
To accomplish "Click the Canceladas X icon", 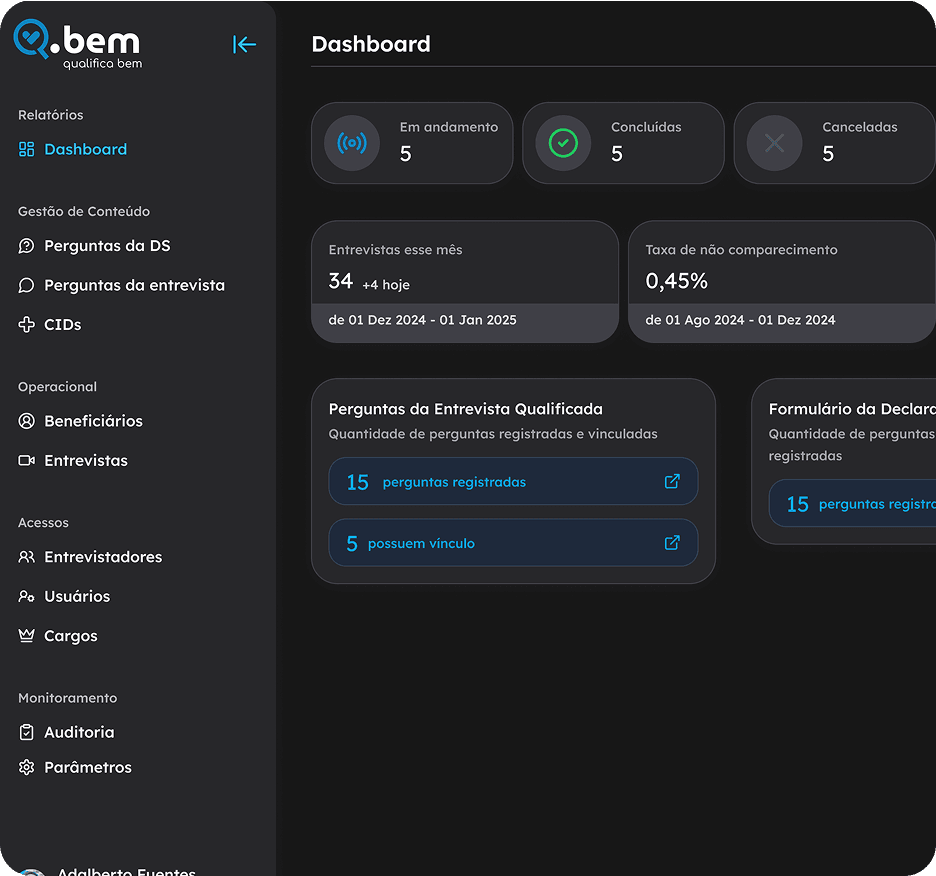I will (774, 143).
